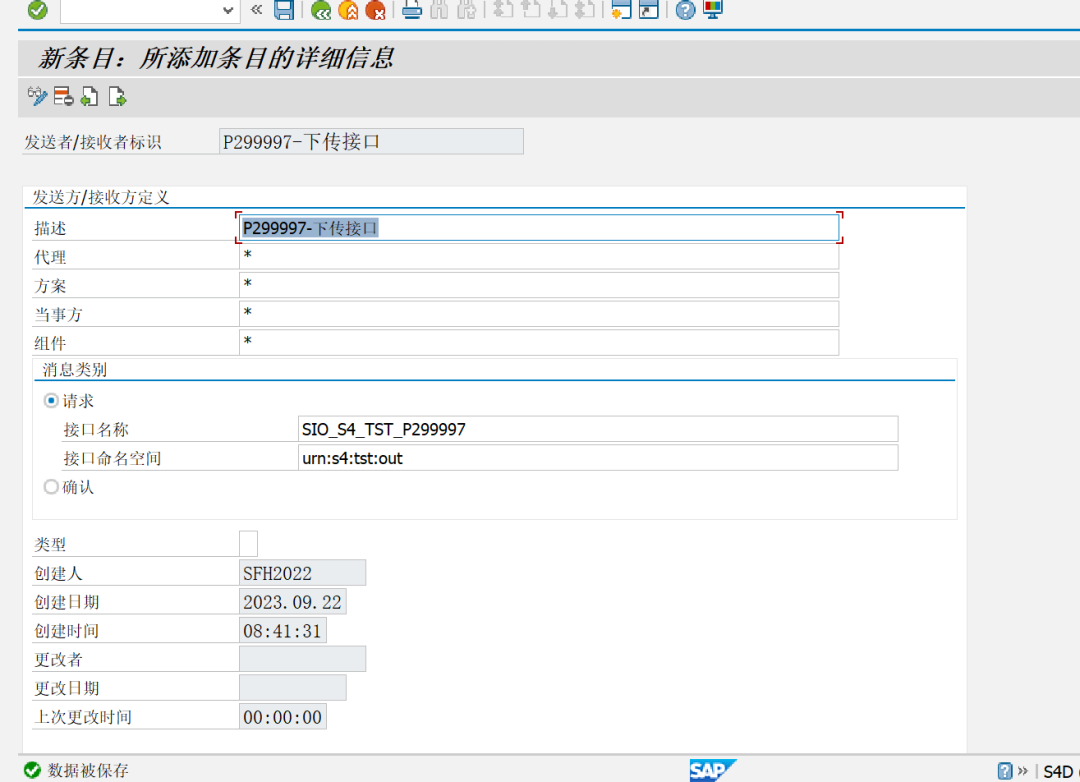Click the empty 更改日期 field
Screen dimensions: 1080x782
click(x=293, y=688)
